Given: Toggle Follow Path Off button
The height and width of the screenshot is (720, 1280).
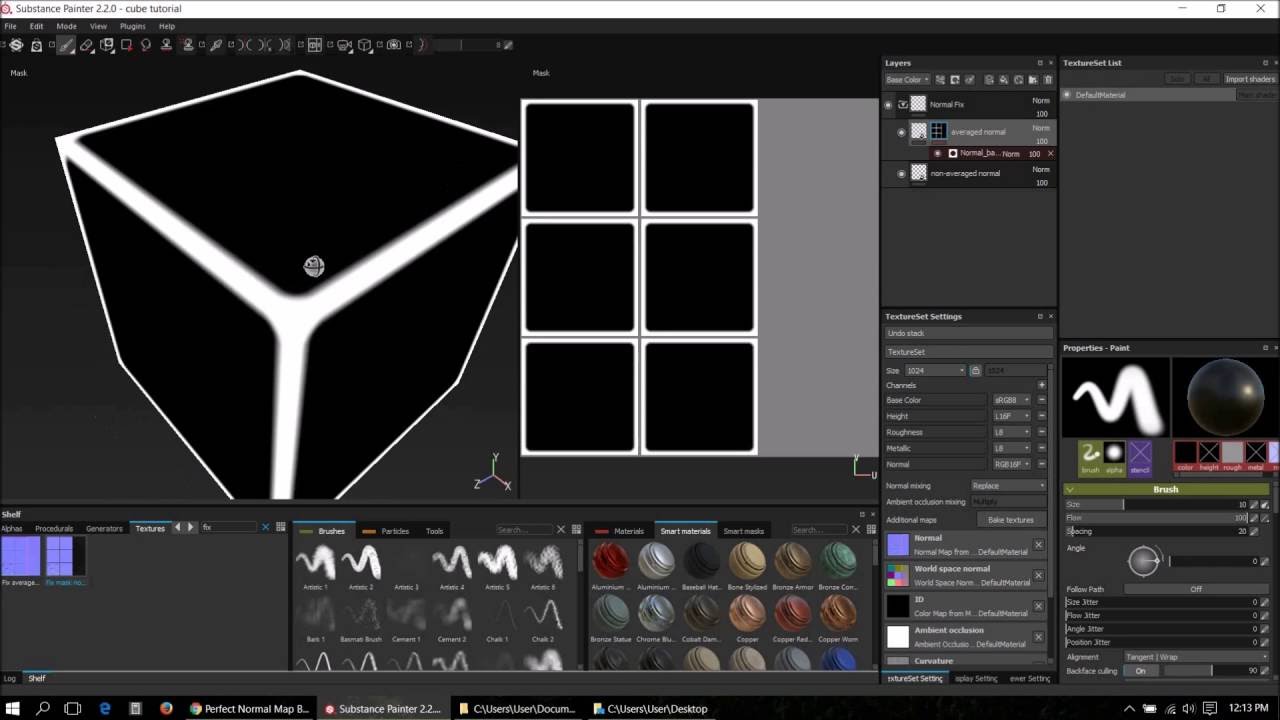Looking at the screenshot, I should (x=1196, y=589).
